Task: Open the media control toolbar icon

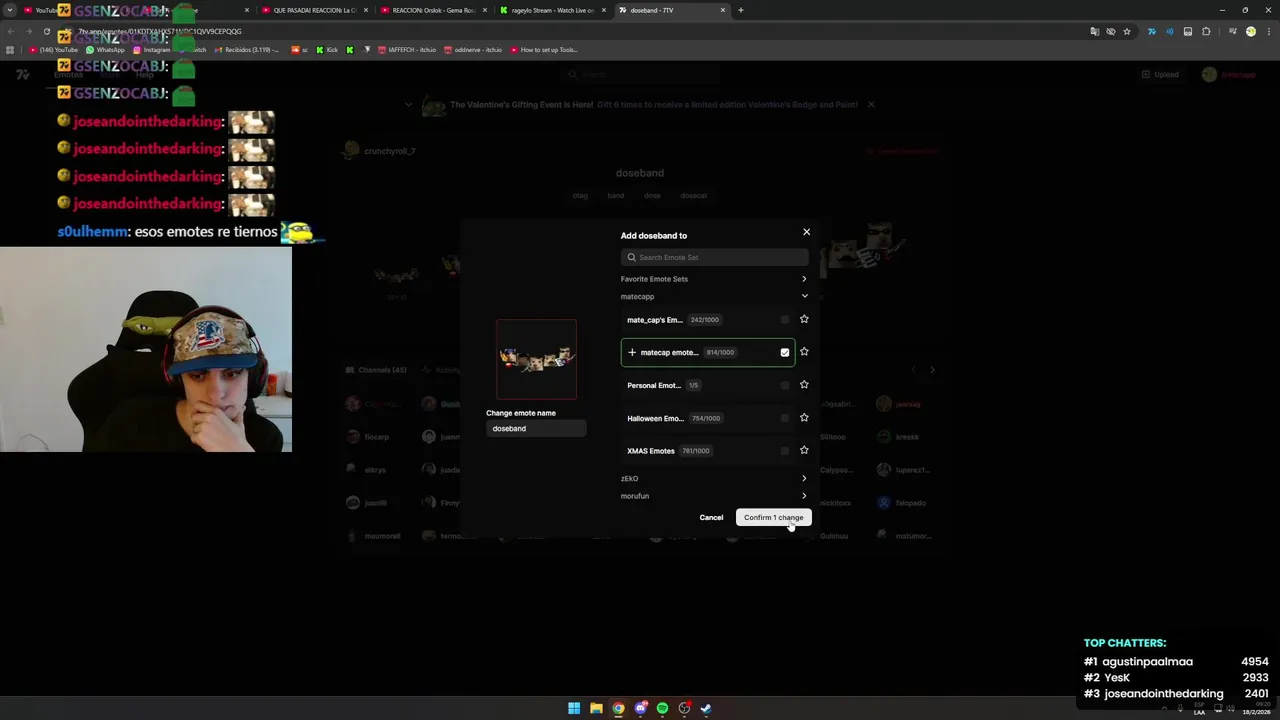Action: 1233,31
